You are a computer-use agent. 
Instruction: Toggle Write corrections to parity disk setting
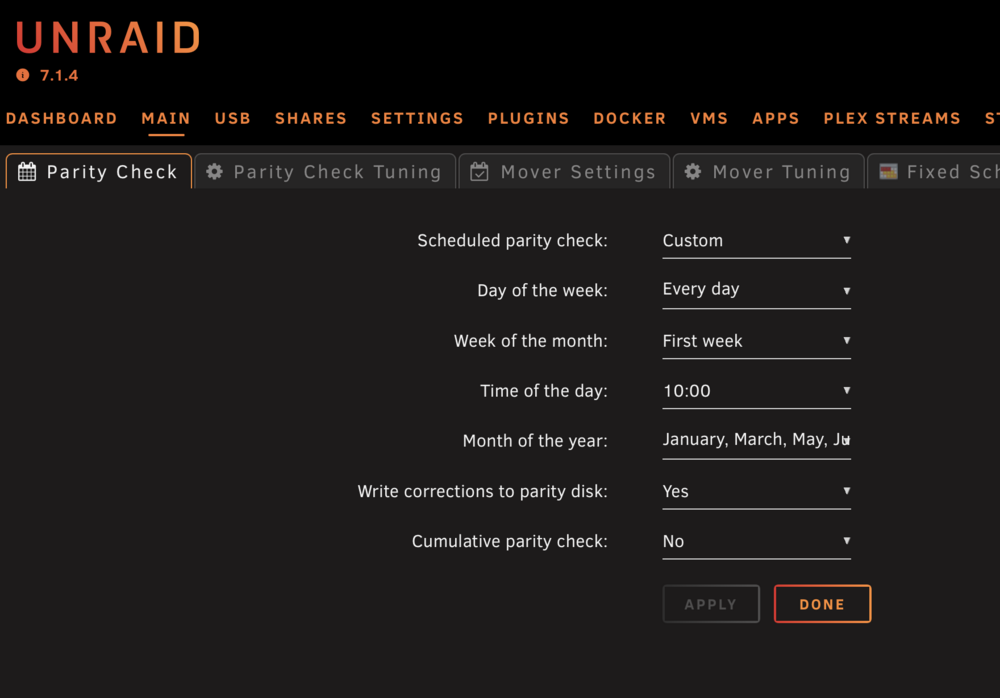click(756, 491)
